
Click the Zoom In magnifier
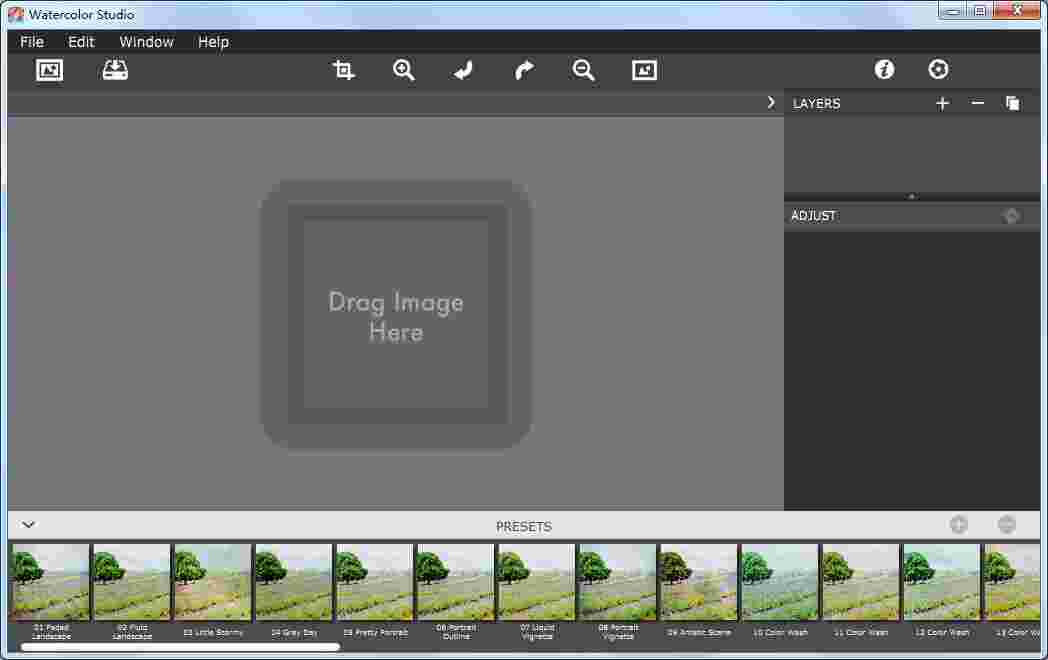(403, 69)
